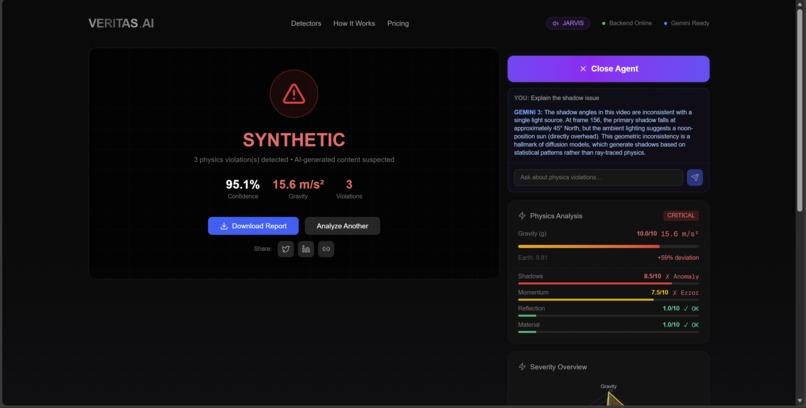Focus the Ask about physics violations field
This screenshot has width=806, height=408.
[x=598, y=177]
